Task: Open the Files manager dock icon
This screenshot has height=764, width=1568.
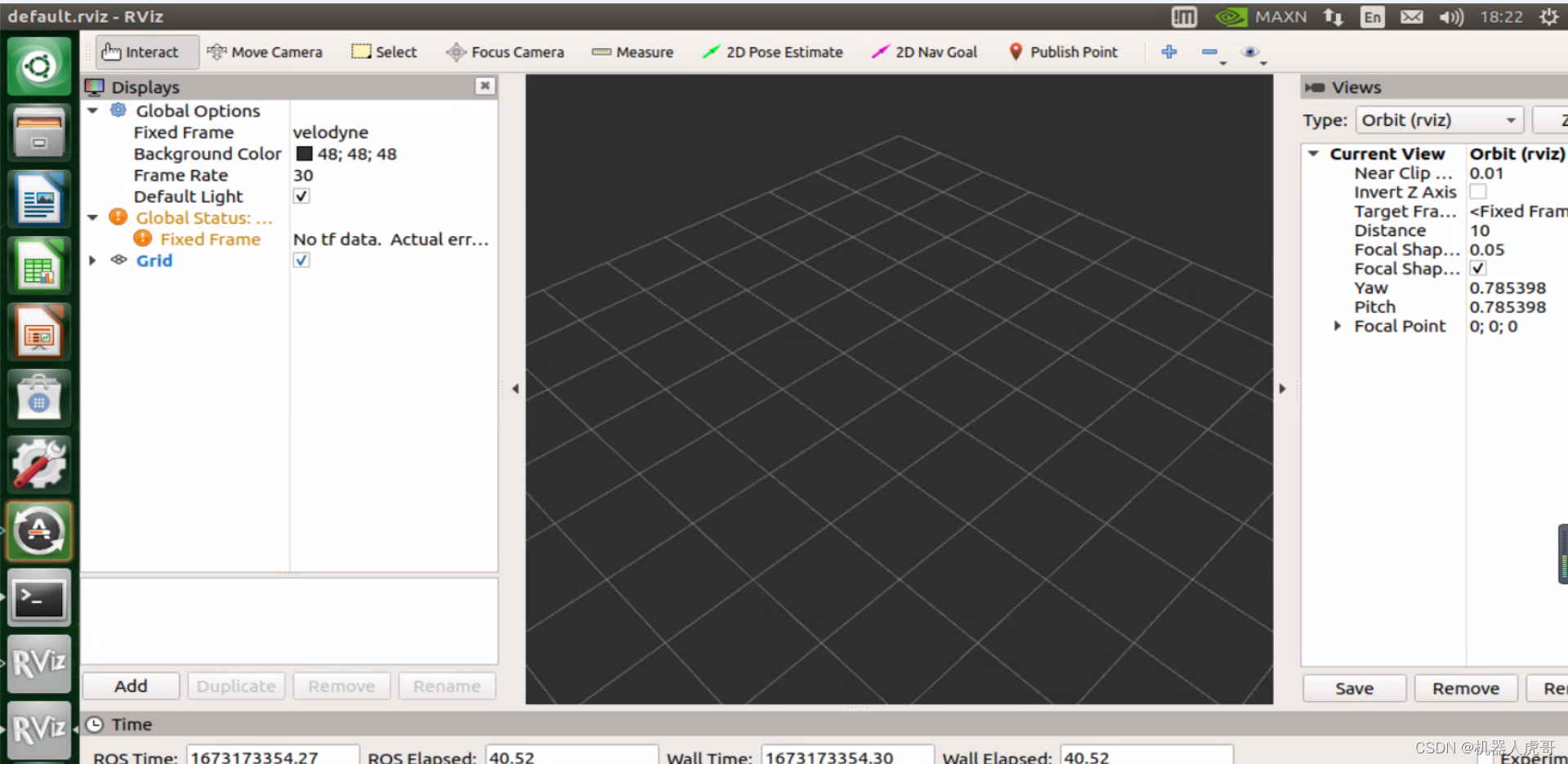Action: pyautogui.click(x=39, y=133)
